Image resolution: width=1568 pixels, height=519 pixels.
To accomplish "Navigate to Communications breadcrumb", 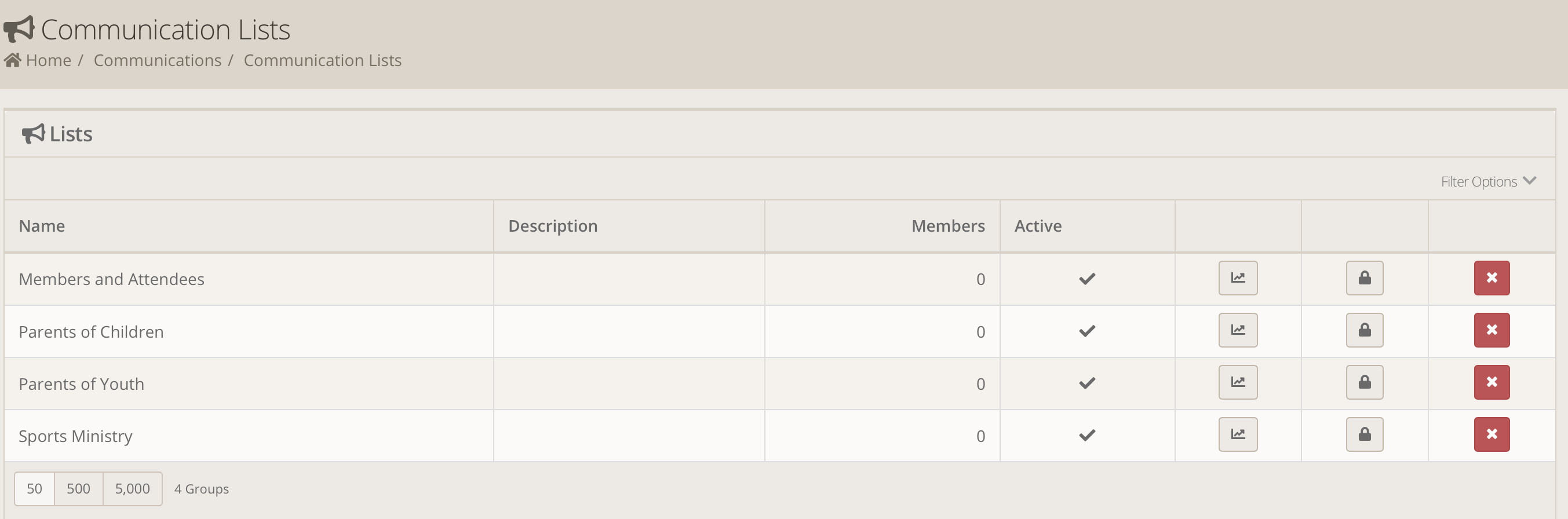I will coord(157,61).
